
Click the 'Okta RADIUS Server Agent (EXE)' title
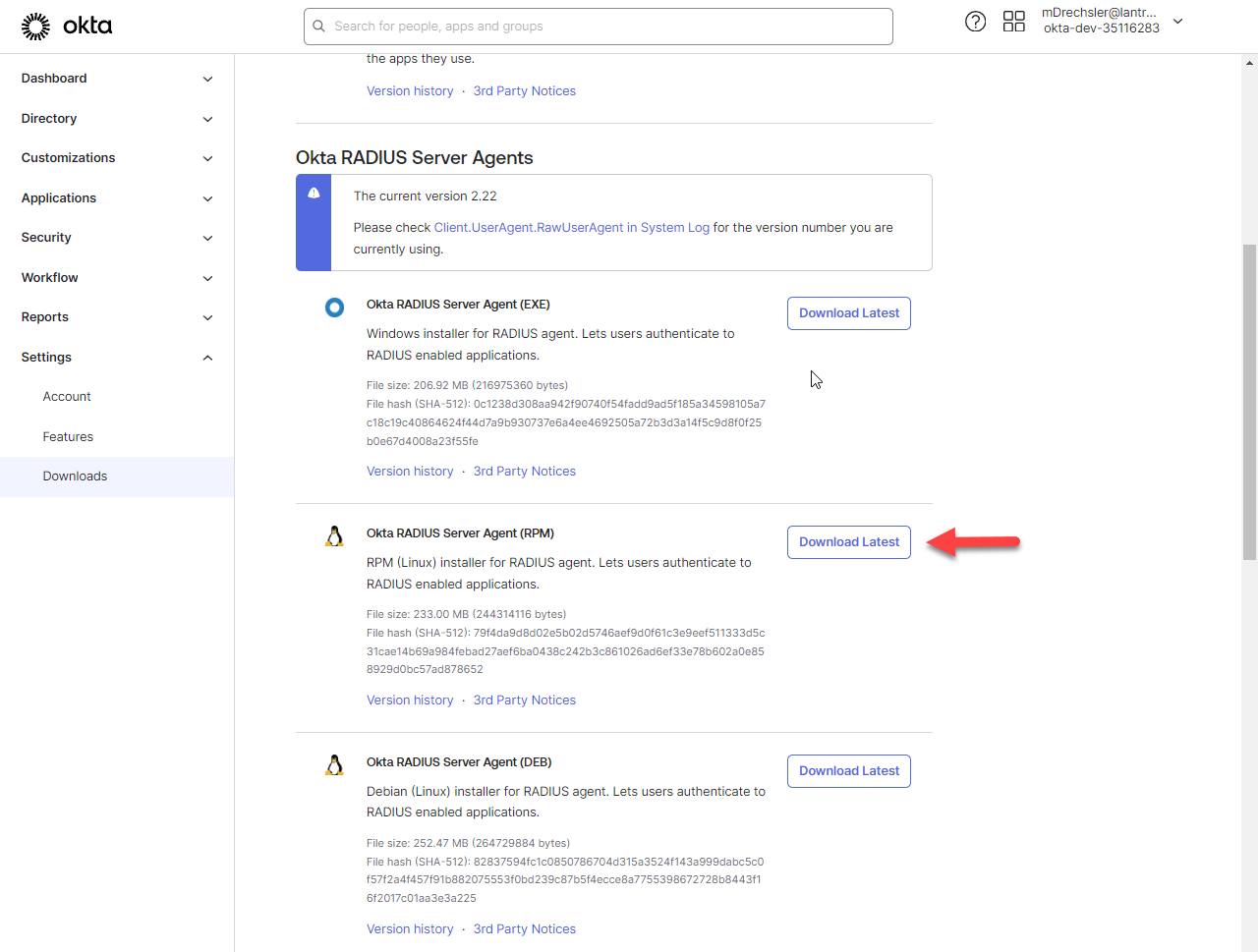[458, 305]
